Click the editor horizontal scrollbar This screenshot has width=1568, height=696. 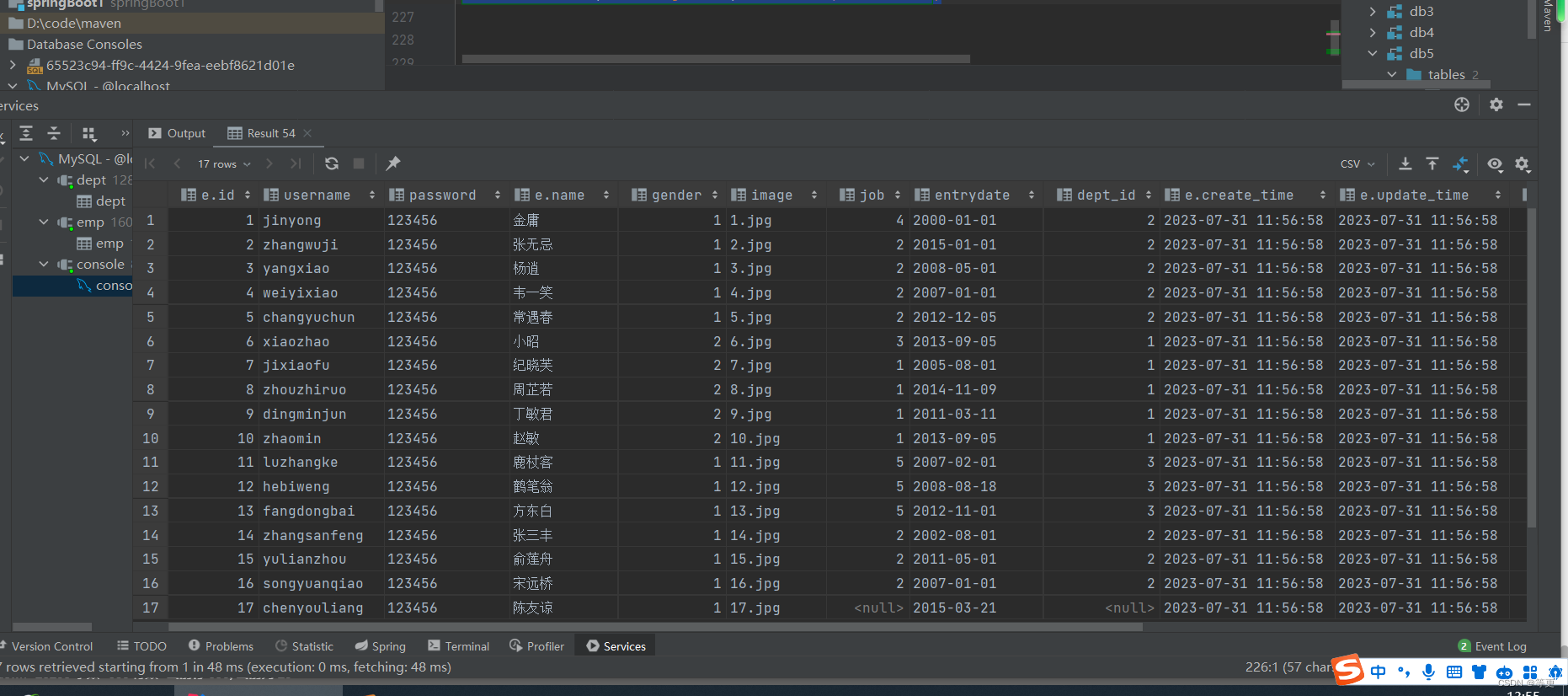click(716, 59)
